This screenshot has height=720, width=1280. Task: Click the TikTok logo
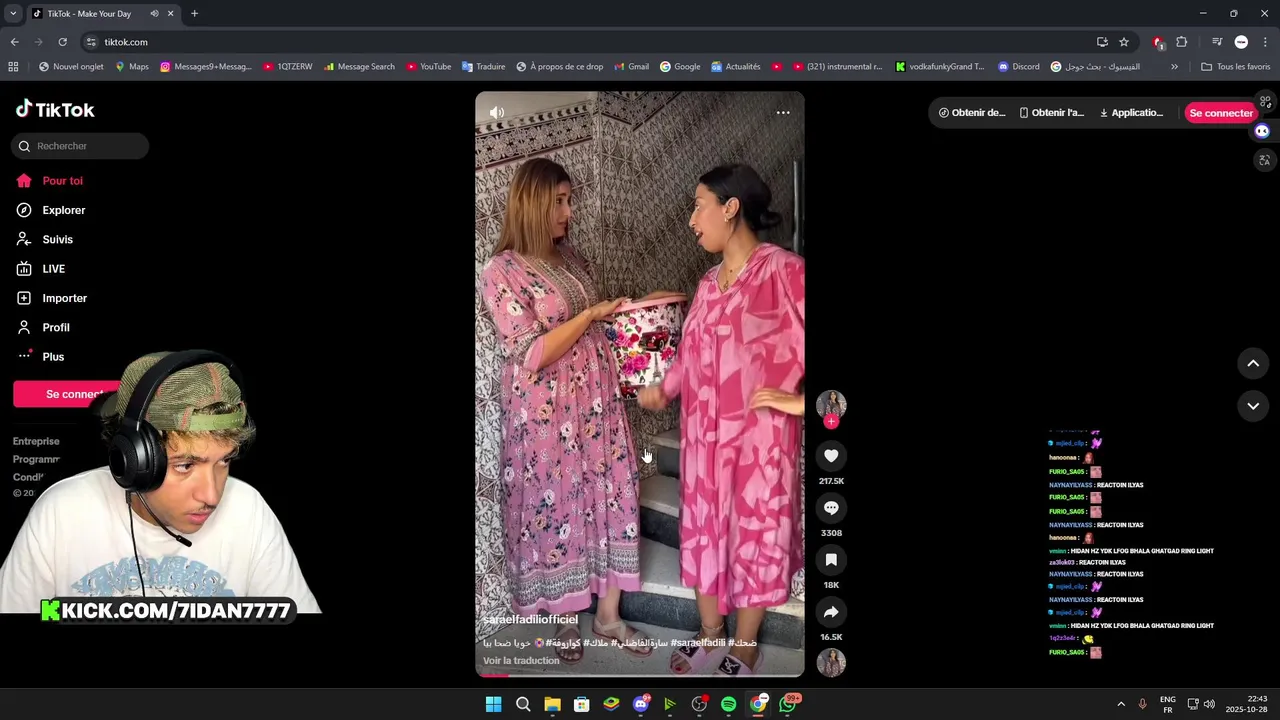point(55,109)
